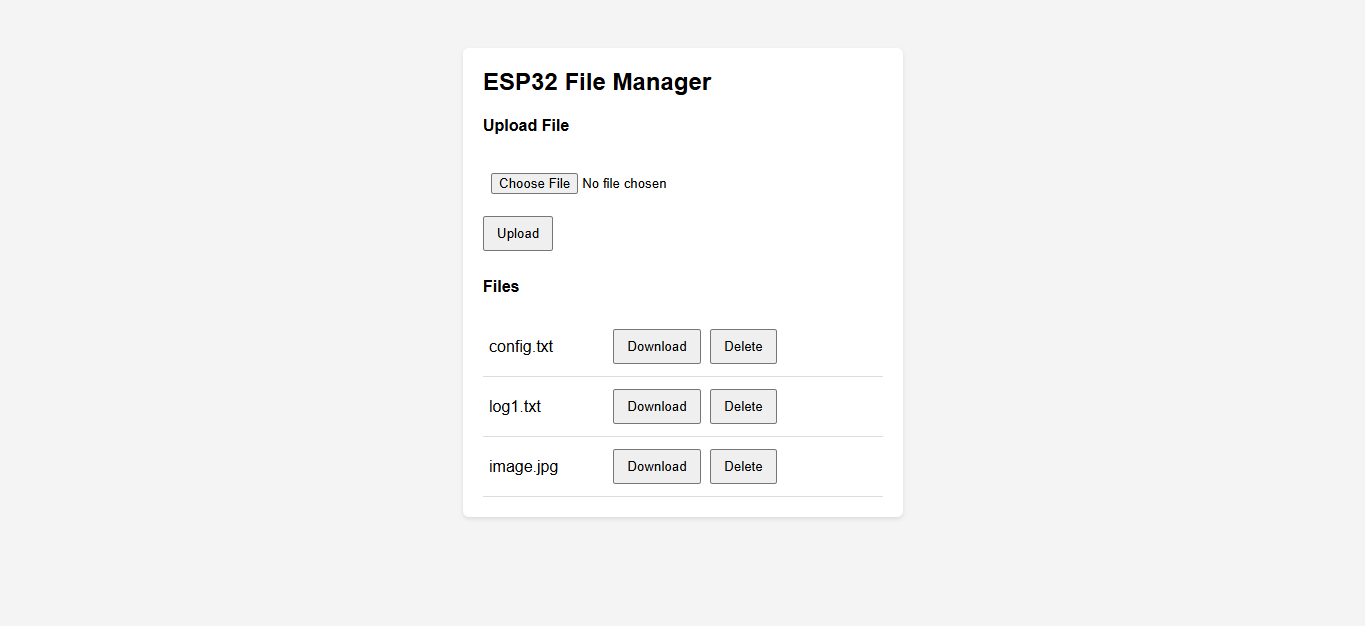Click the word 'chosen' beside Choose File
This screenshot has height=626, width=1365.
tap(645, 183)
